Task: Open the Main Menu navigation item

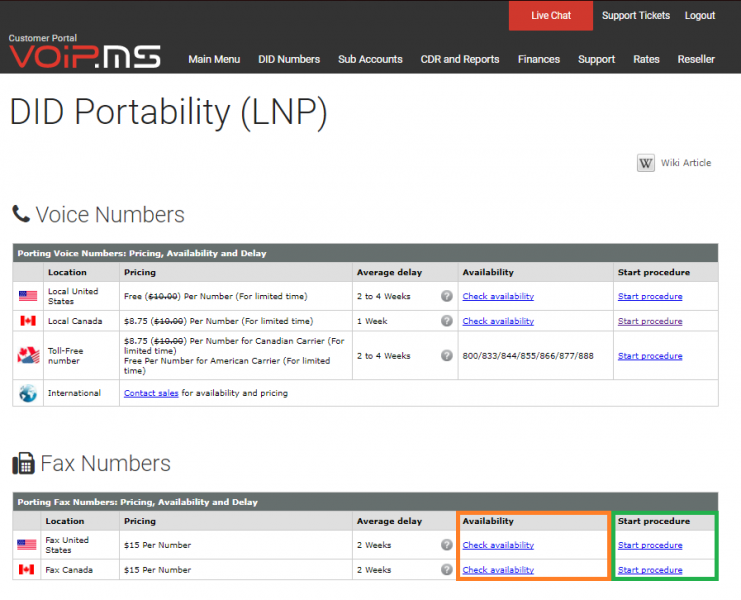Action: click(x=214, y=59)
